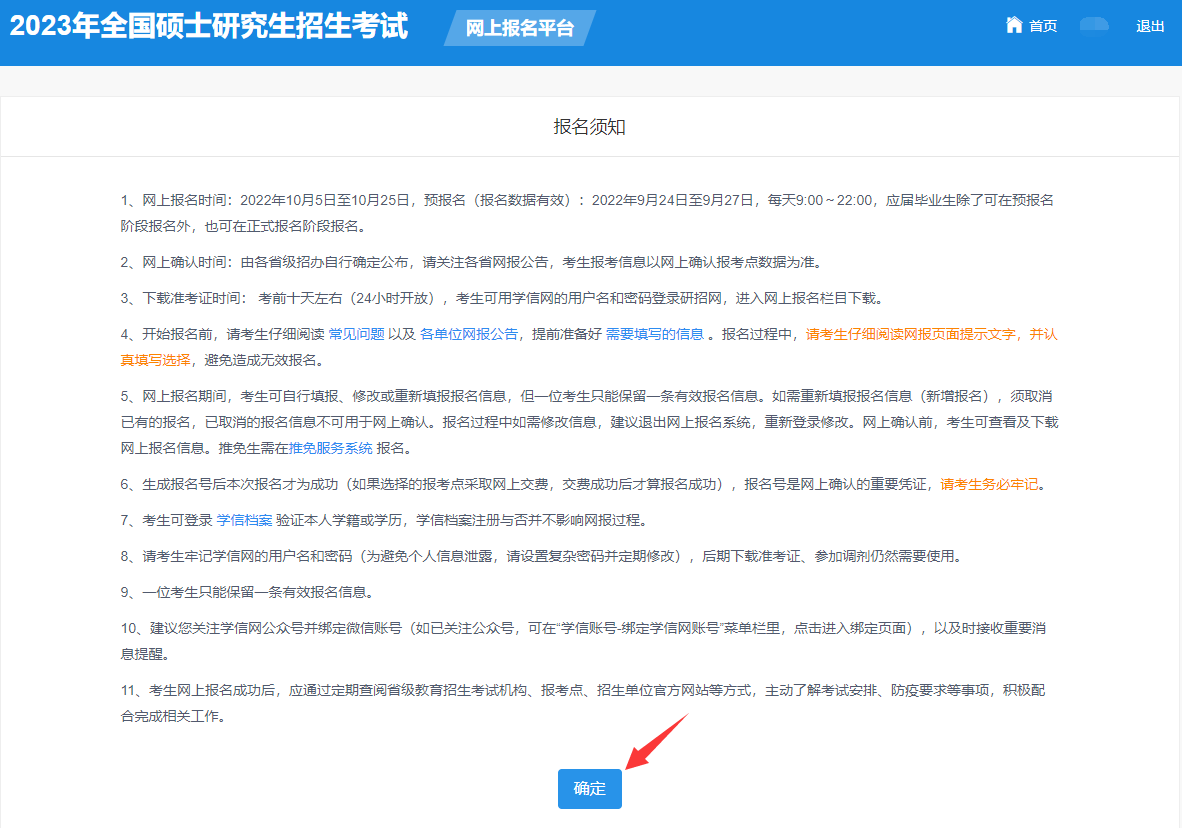
Task: Click the 报名须知 section heading
Action: 590,127
